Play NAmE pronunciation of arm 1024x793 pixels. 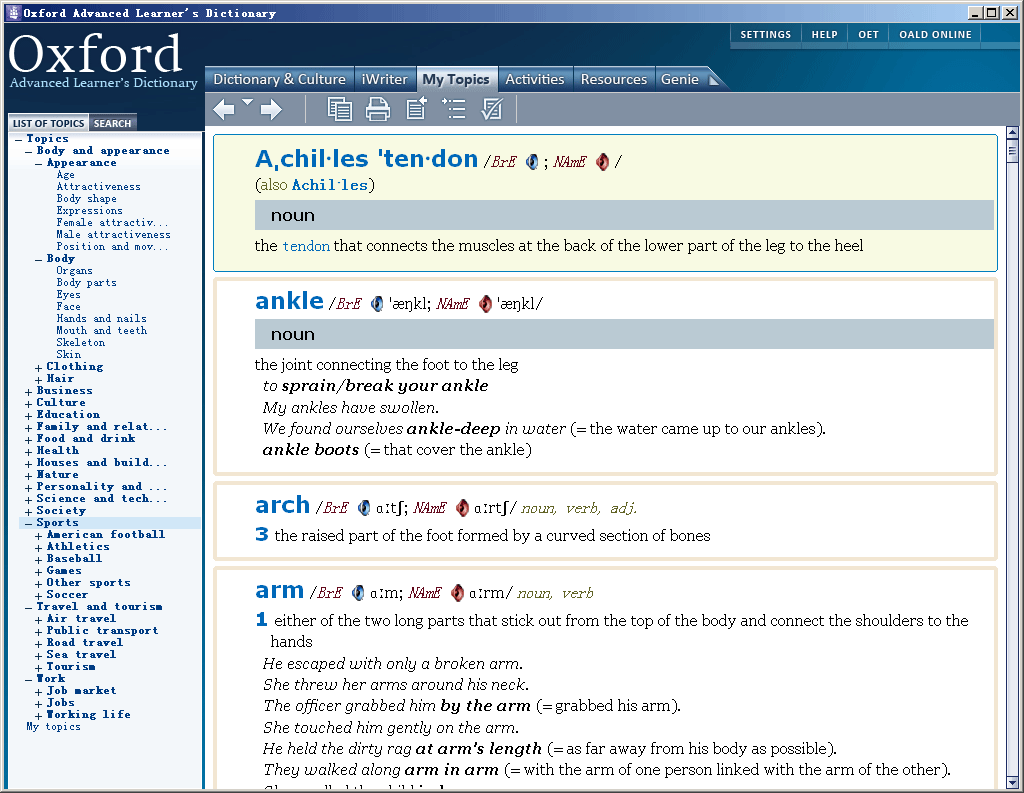click(x=457, y=592)
